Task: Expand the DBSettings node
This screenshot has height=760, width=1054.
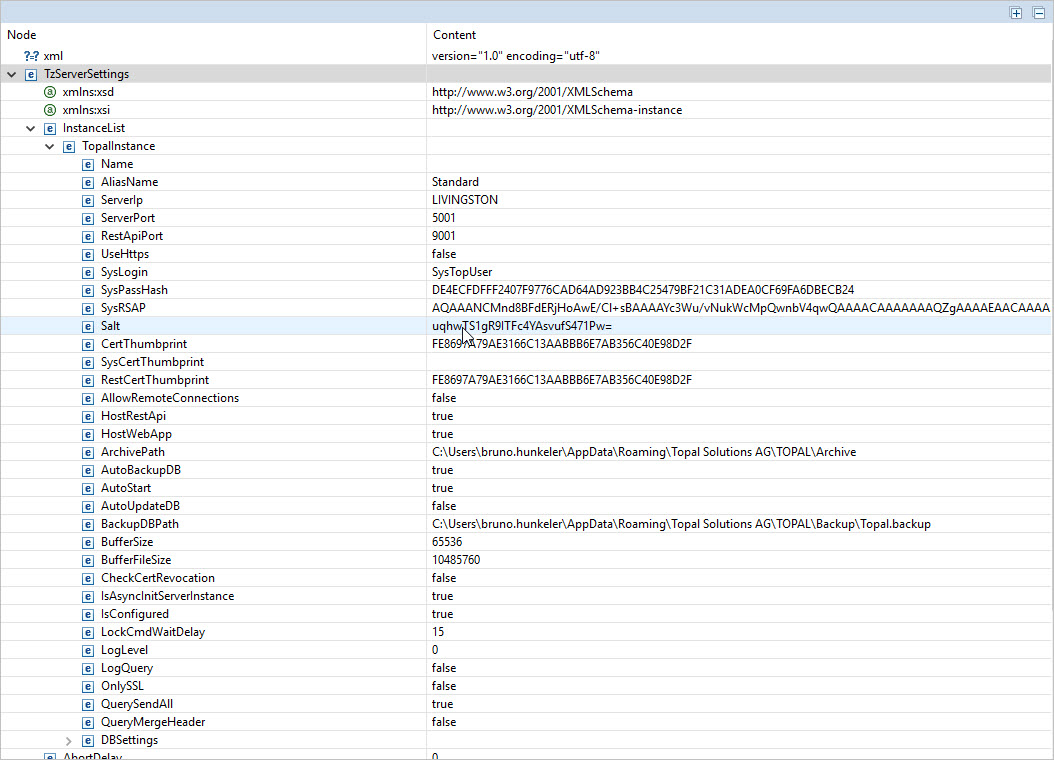Action: point(69,740)
